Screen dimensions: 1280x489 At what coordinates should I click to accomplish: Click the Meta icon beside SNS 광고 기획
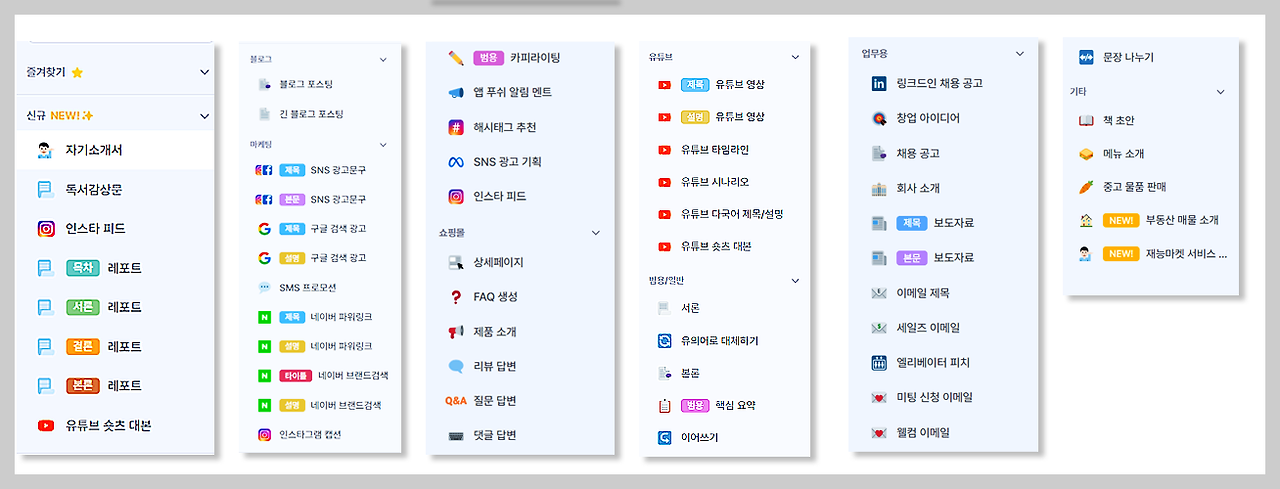456,162
